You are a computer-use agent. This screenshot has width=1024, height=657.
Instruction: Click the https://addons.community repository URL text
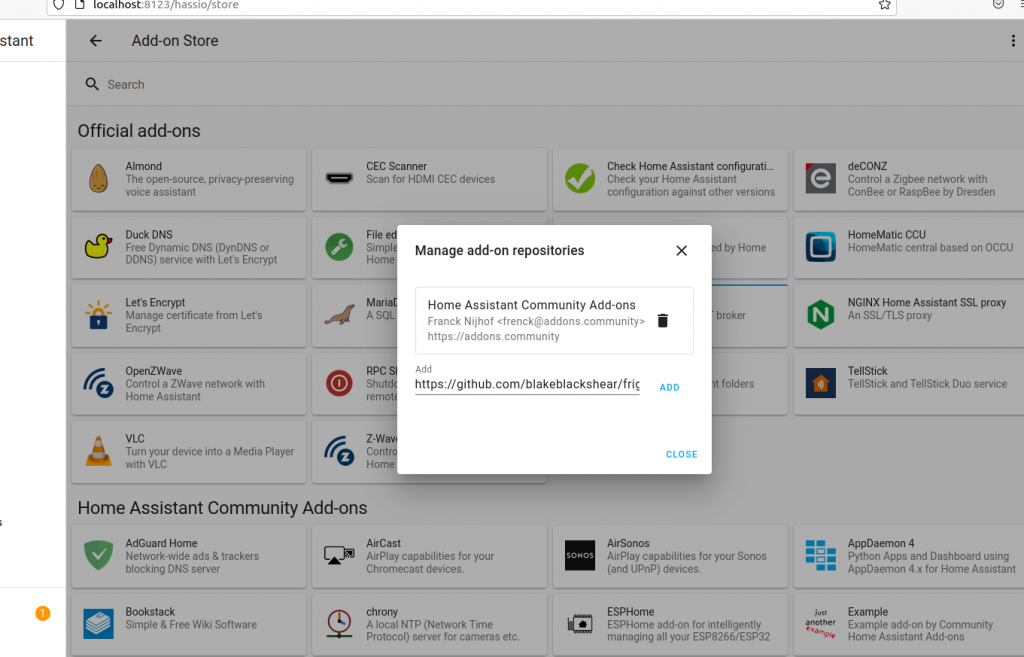494,336
